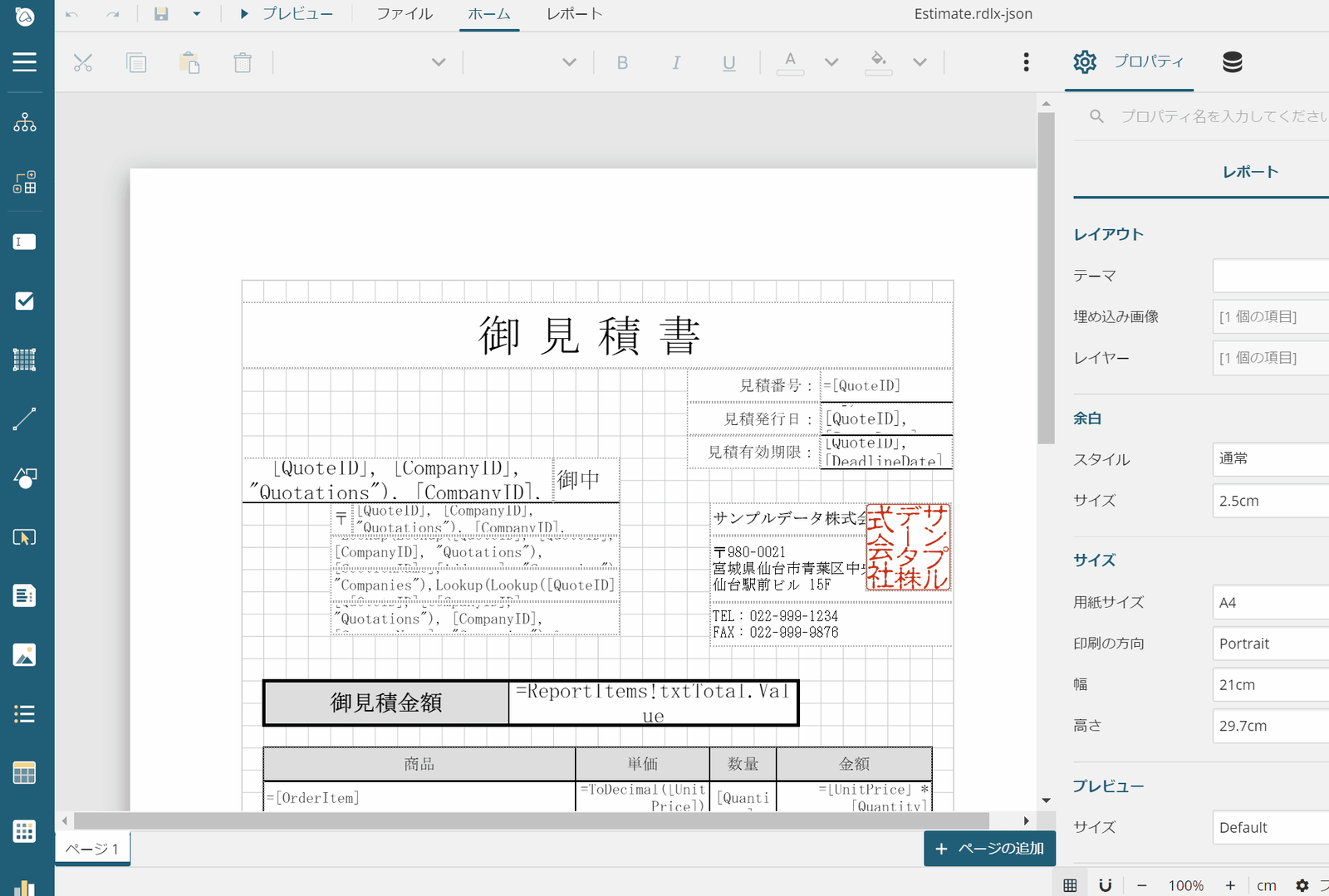The image size is (1329, 896).
Task: Select the CheckBox report item tool
Action: tap(25, 301)
